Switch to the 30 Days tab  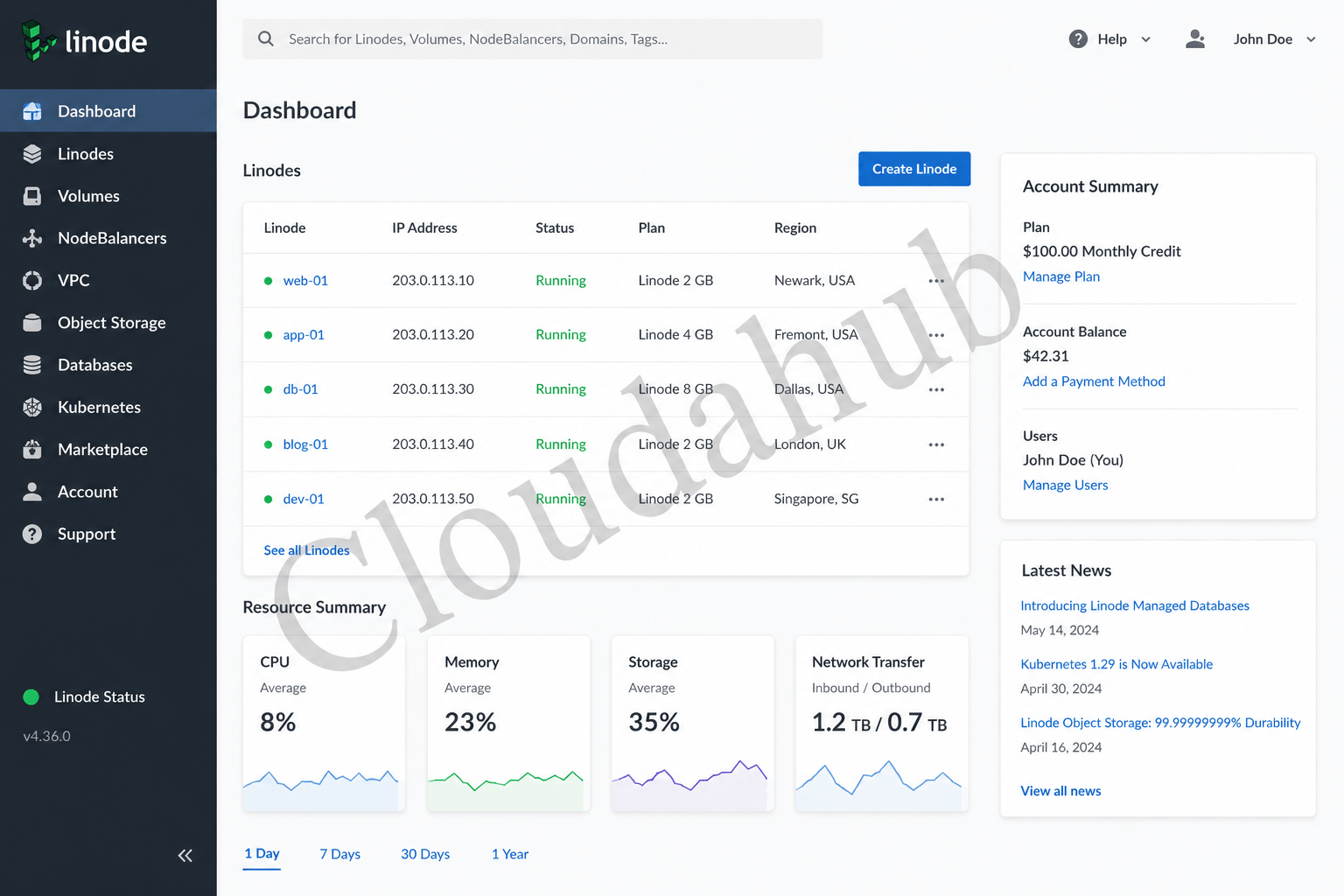(x=425, y=854)
